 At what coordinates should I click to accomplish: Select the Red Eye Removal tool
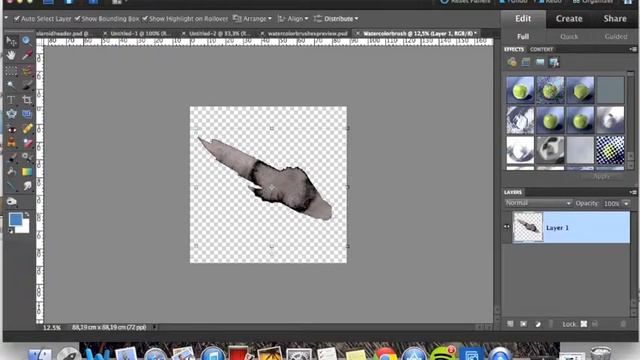[11, 129]
